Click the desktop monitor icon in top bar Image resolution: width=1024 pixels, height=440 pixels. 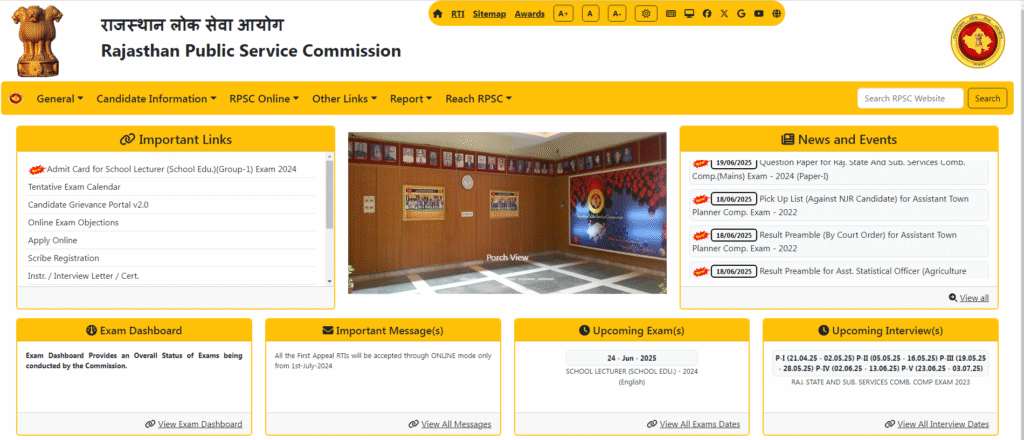(689, 14)
